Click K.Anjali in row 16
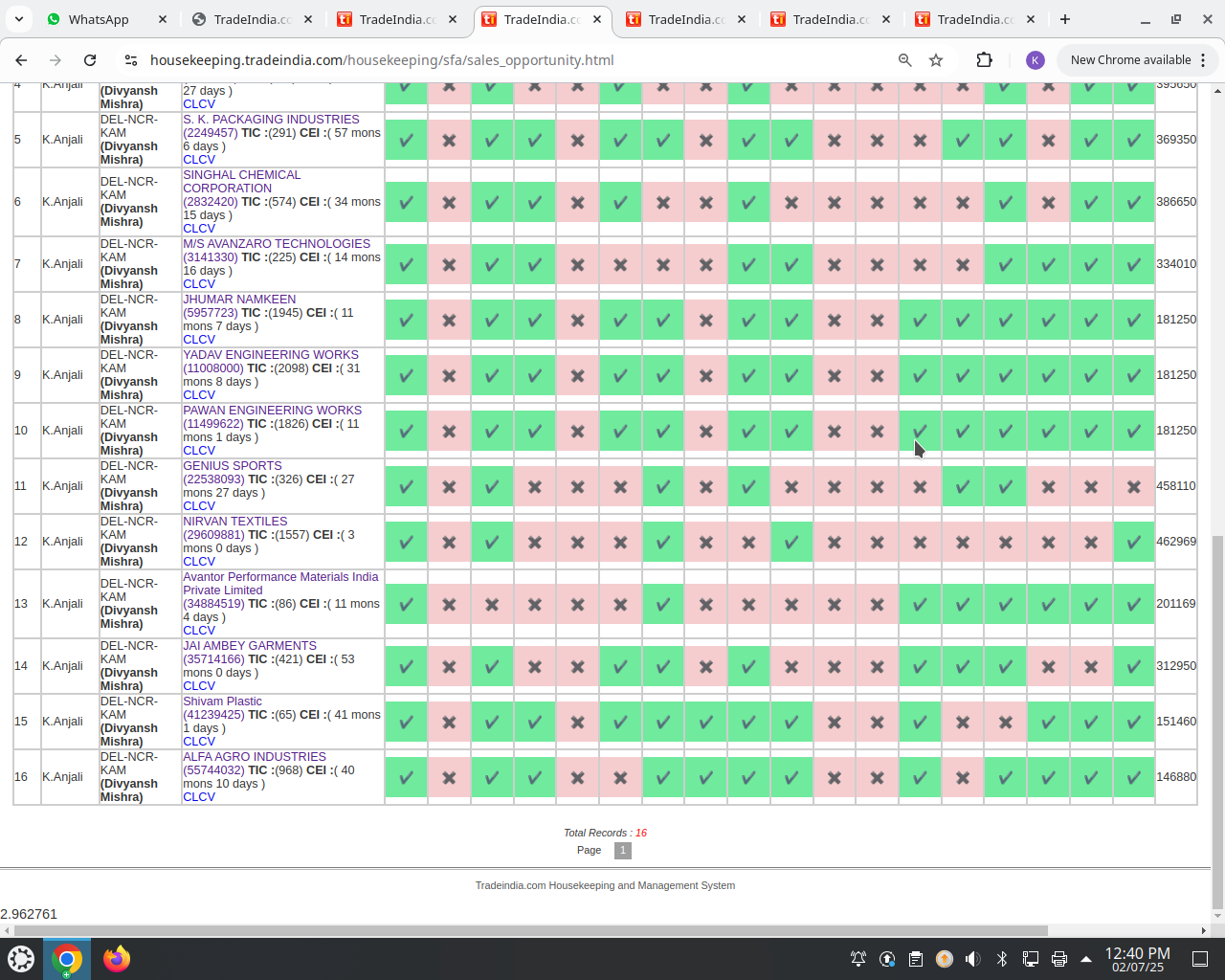This screenshot has height=980, width=1225. pos(62,777)
